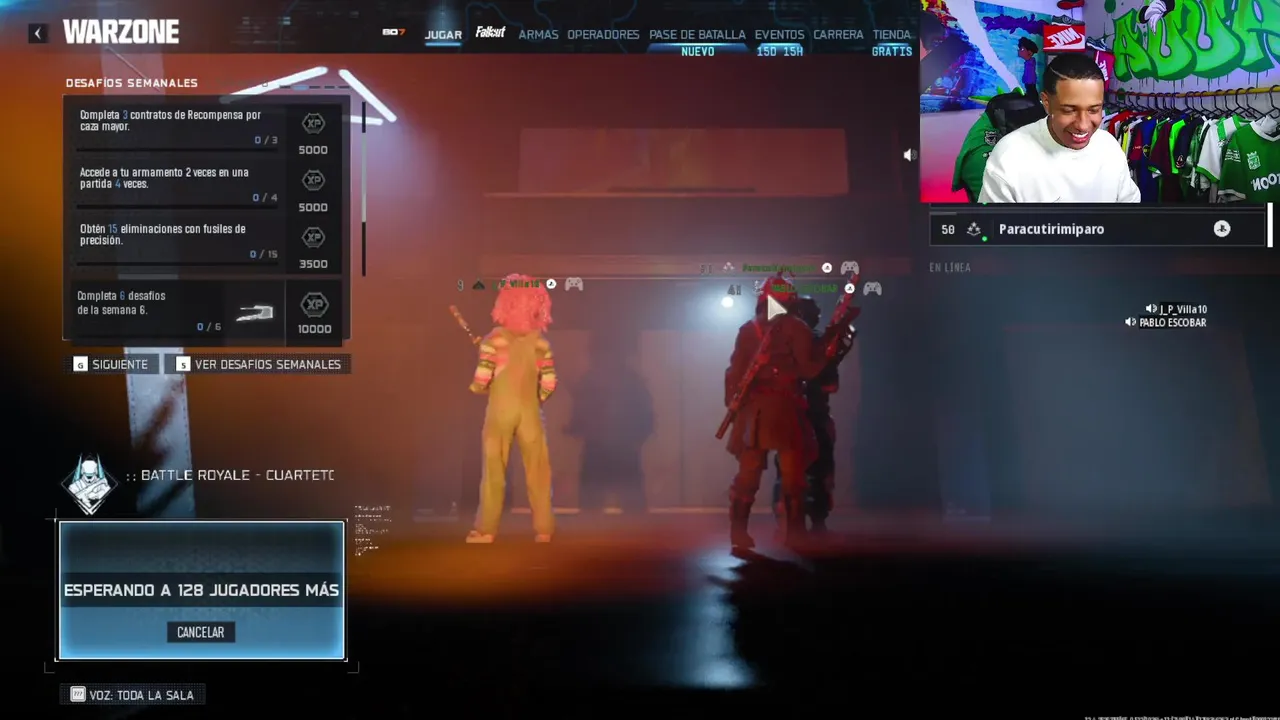Open the OPERADORES tab
1280x720 pixels.
point(603,35)
